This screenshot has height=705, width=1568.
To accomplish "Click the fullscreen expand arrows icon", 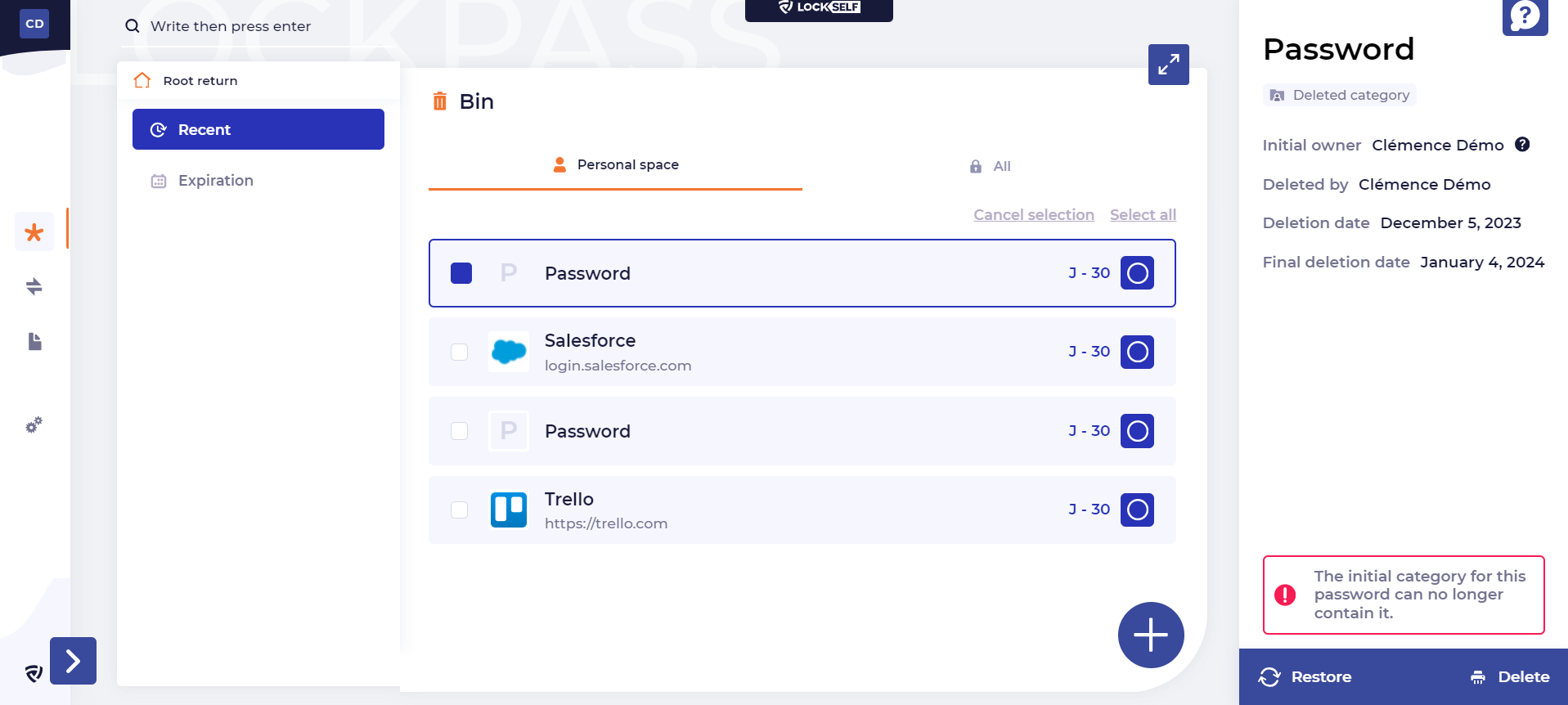I will pyautogui.click(x=1168, y=65).
